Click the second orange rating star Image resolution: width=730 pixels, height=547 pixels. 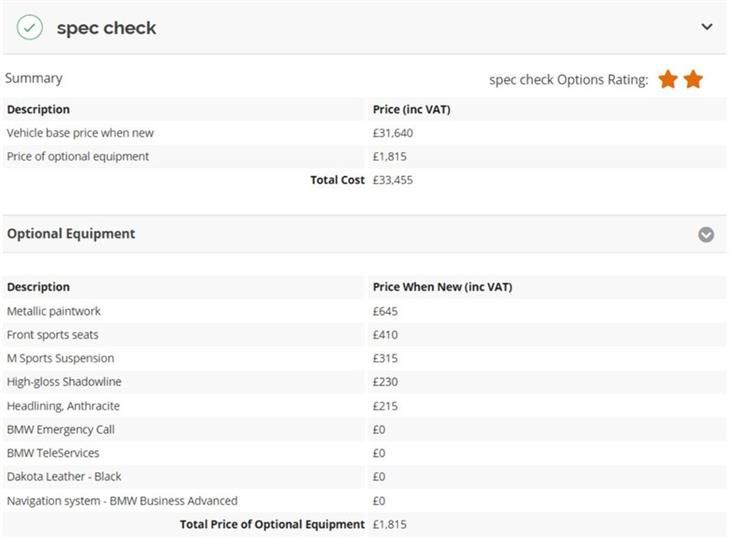coord(693,79)
